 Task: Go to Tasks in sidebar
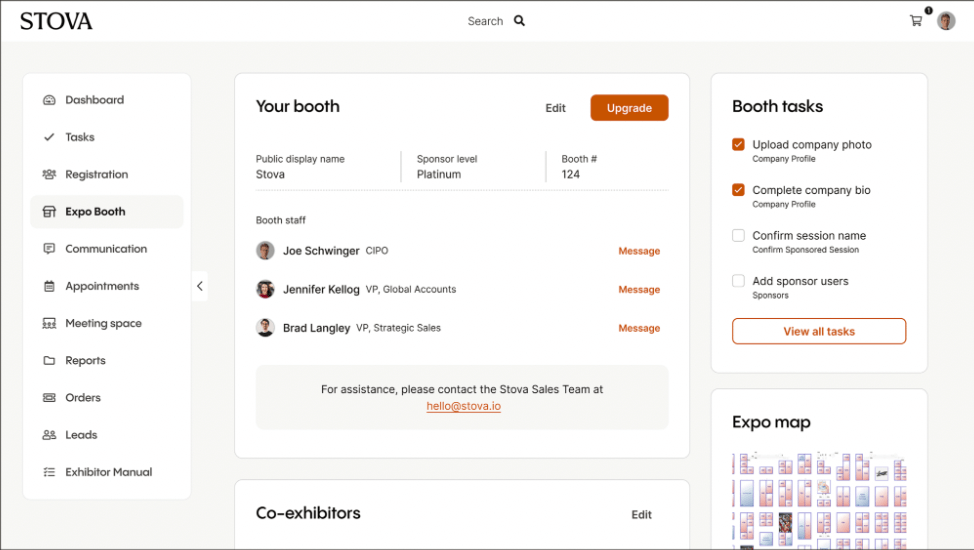[107, 137]
